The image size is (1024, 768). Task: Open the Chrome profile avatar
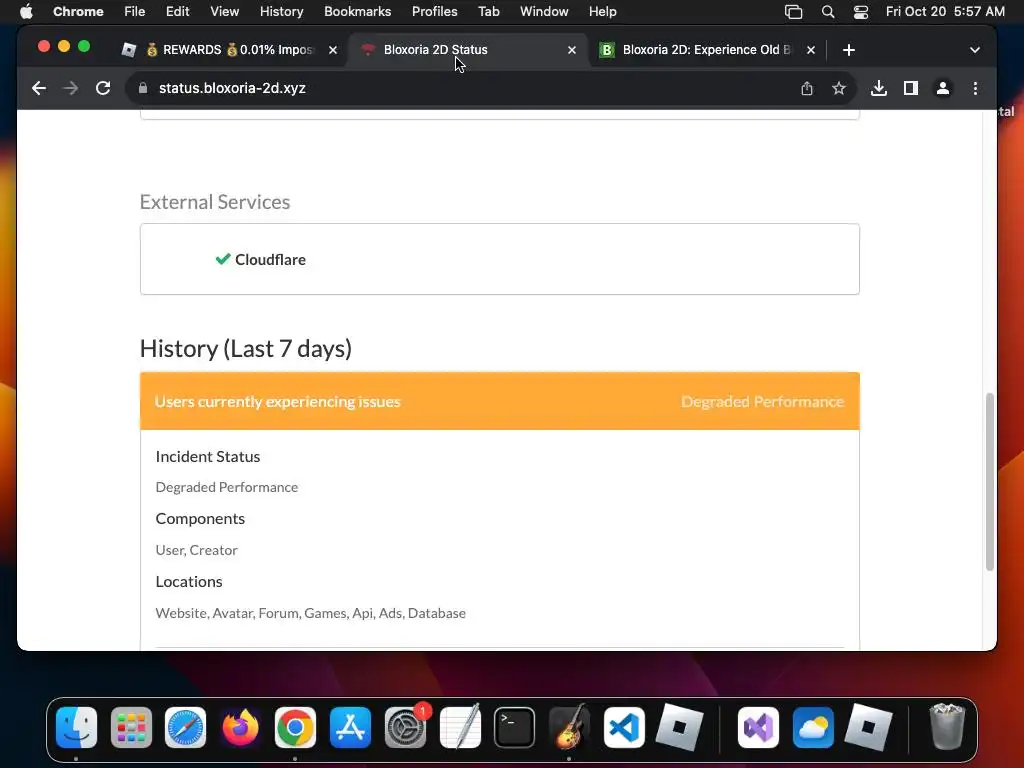tap(942, 88)
